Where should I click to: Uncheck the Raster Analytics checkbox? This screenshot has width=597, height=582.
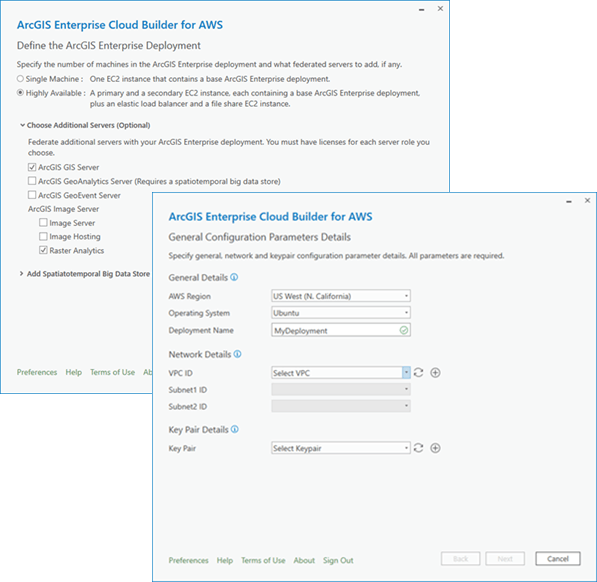click(43, 250)
